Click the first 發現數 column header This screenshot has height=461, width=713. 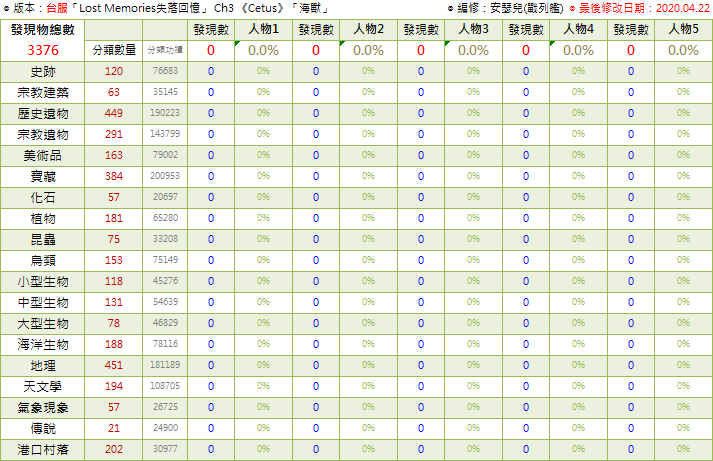pyautogui.click(x=211, y=30)
